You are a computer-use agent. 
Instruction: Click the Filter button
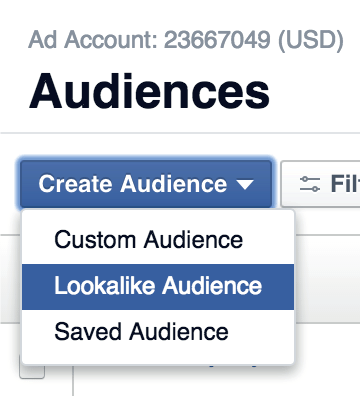321,184
